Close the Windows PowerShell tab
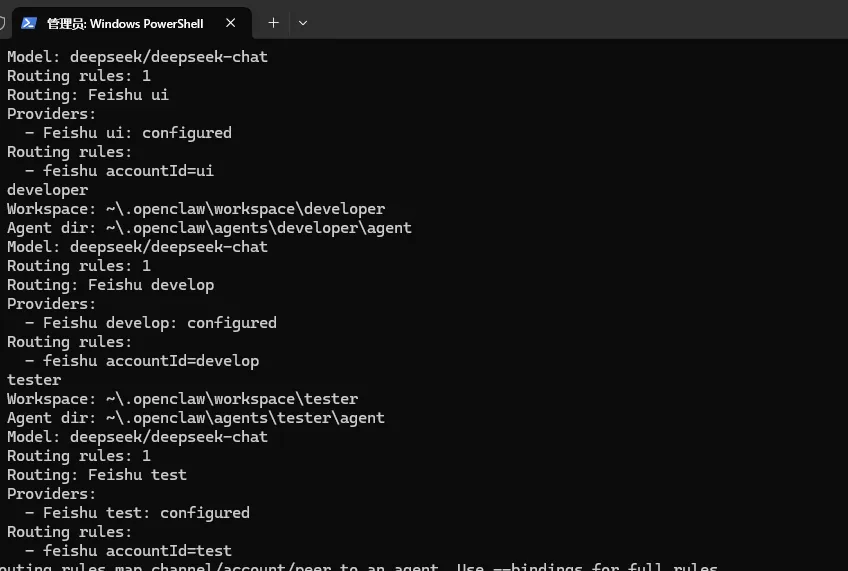The image size is (848, 571). click(231, 23)
